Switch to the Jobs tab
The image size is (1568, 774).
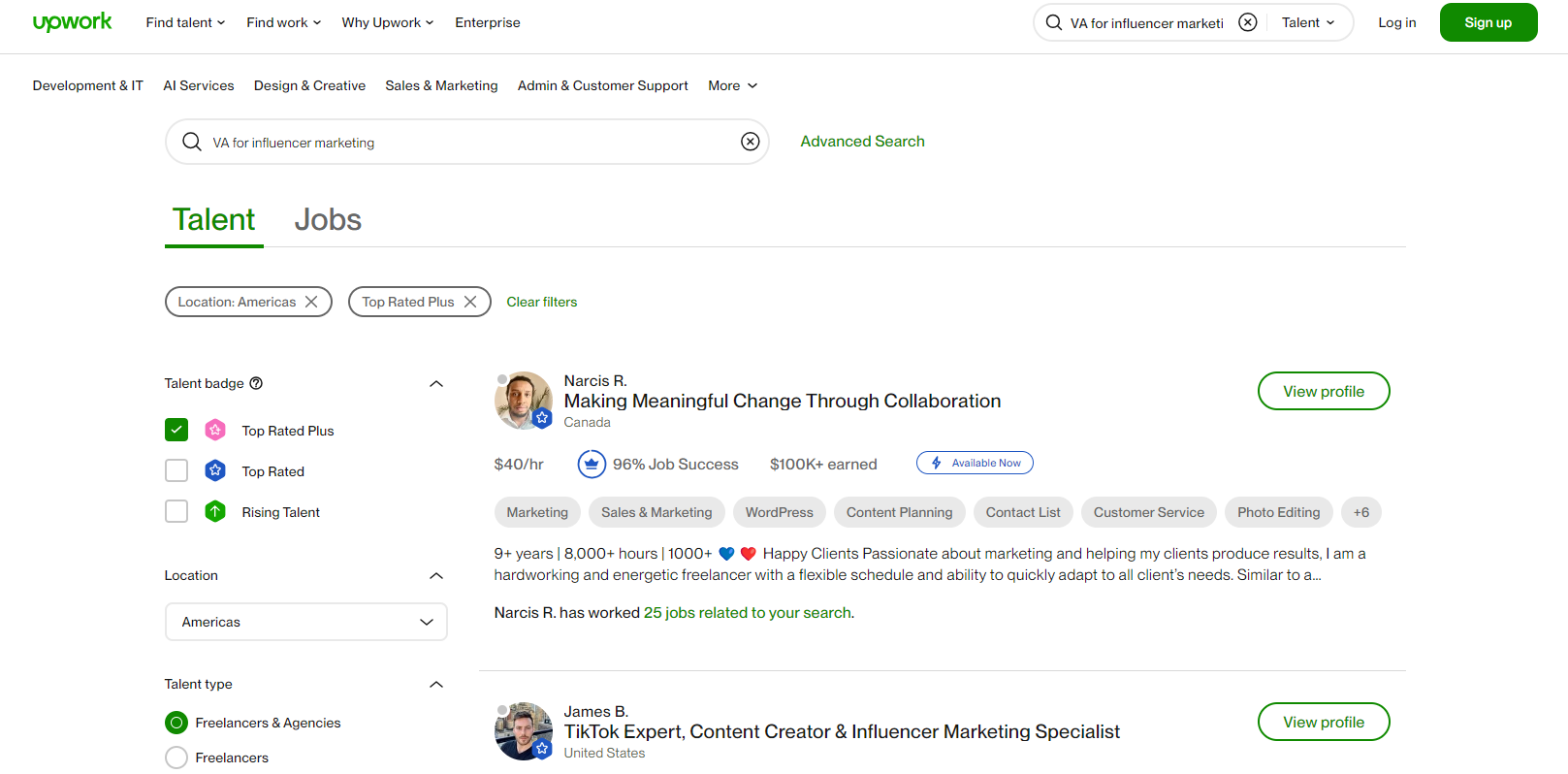click(x=328, y=220)
